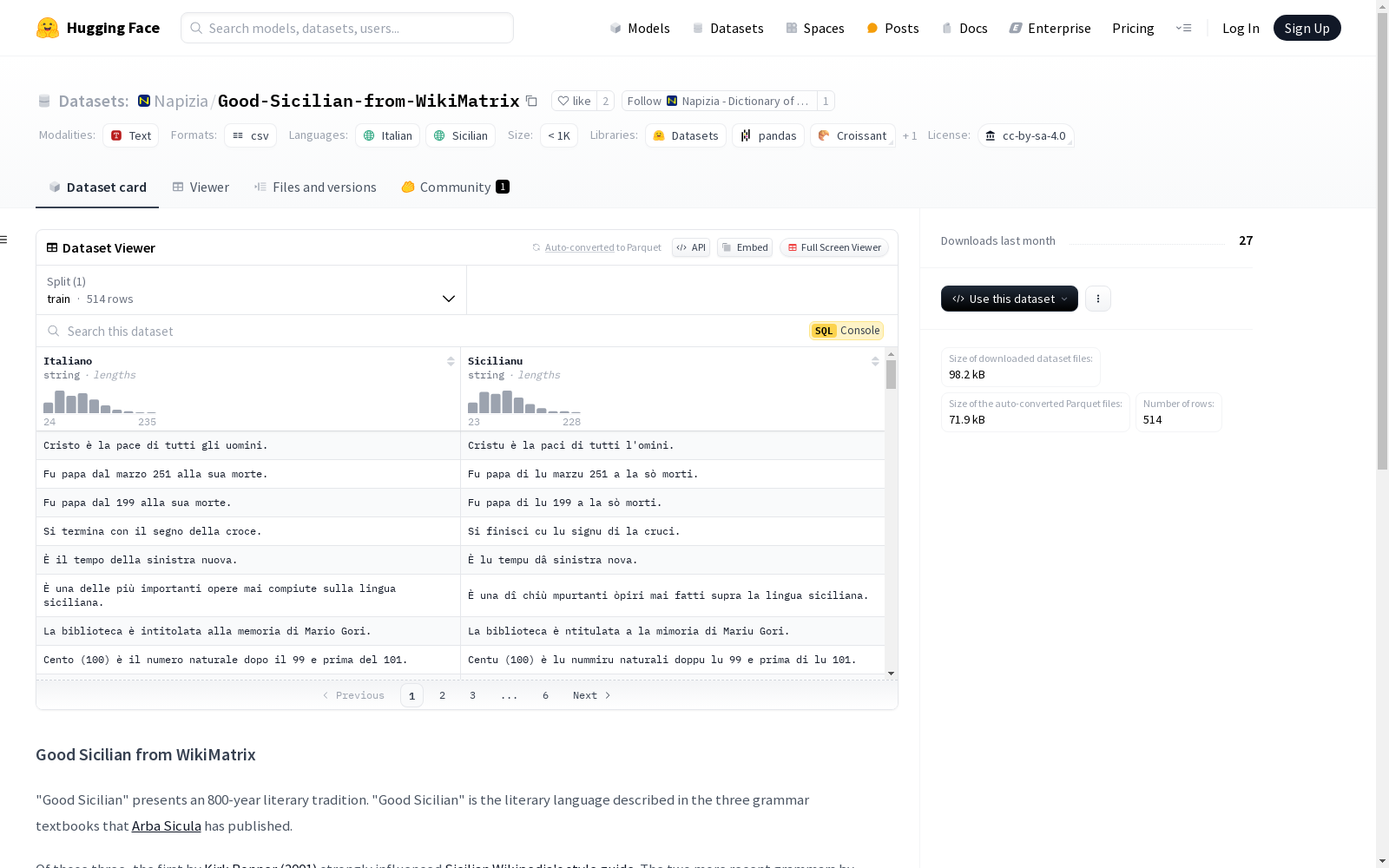Select the Dataset card tab
Screen dimensions: 1389x868
[97, 187]
